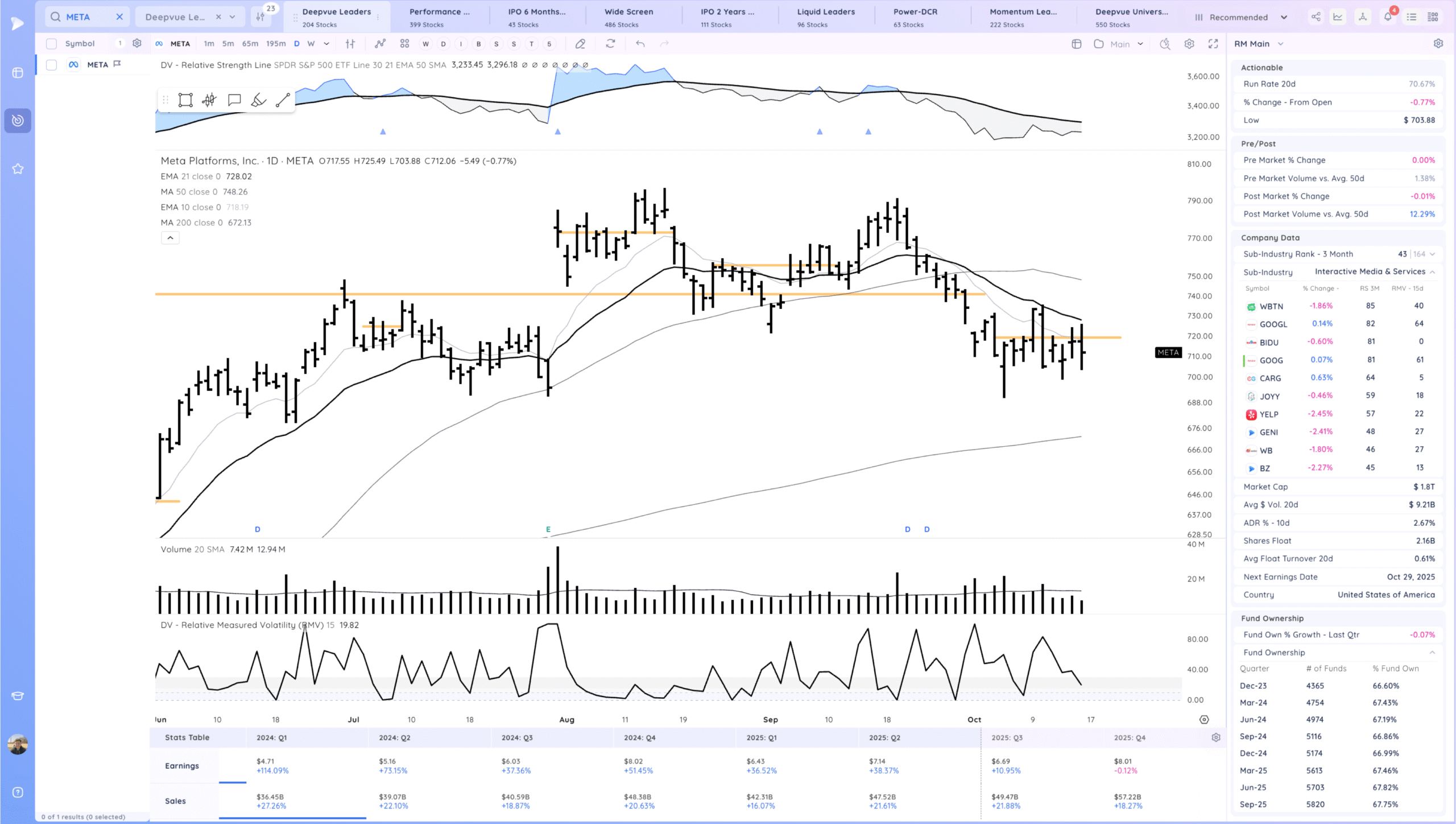Image resolution: width=1456 pixels, height=824 pixels.
Task: Select the trend line drawing tool
Action: [283, 100]
